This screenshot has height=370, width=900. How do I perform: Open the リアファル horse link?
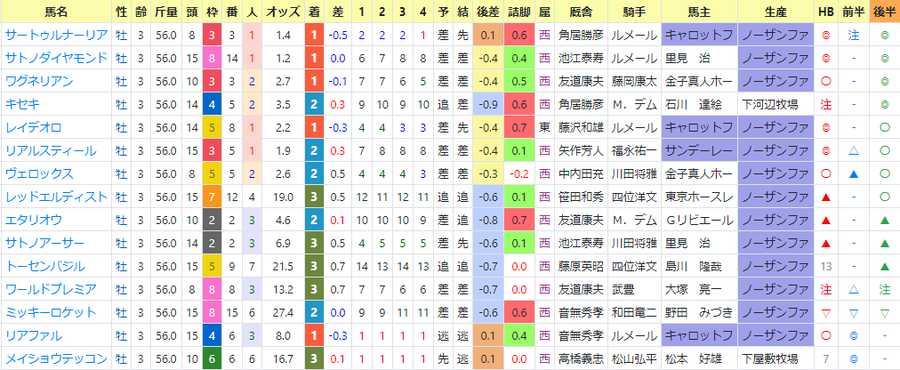(x=33, y=336)
